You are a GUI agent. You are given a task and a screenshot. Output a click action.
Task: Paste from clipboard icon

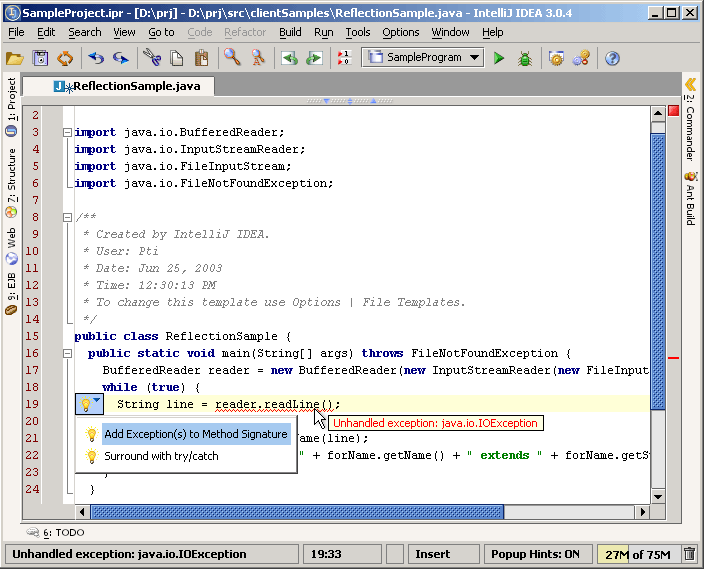(x=201, y=58)
